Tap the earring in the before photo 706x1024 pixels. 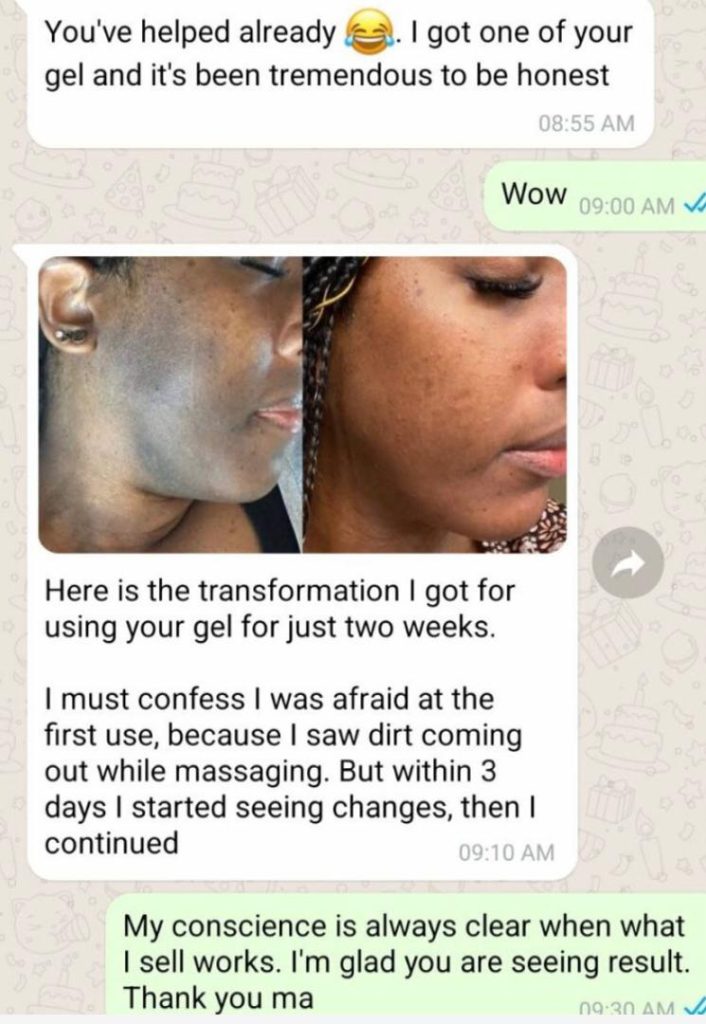click(x=72, y=335)
